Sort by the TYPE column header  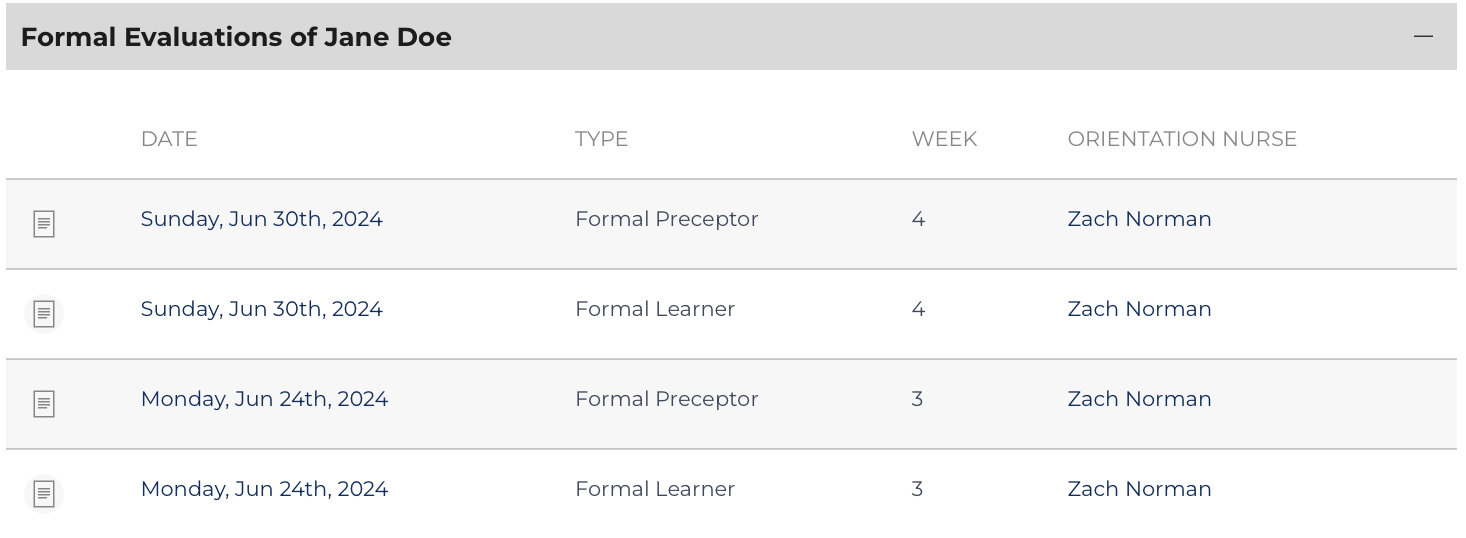[601, 139]
